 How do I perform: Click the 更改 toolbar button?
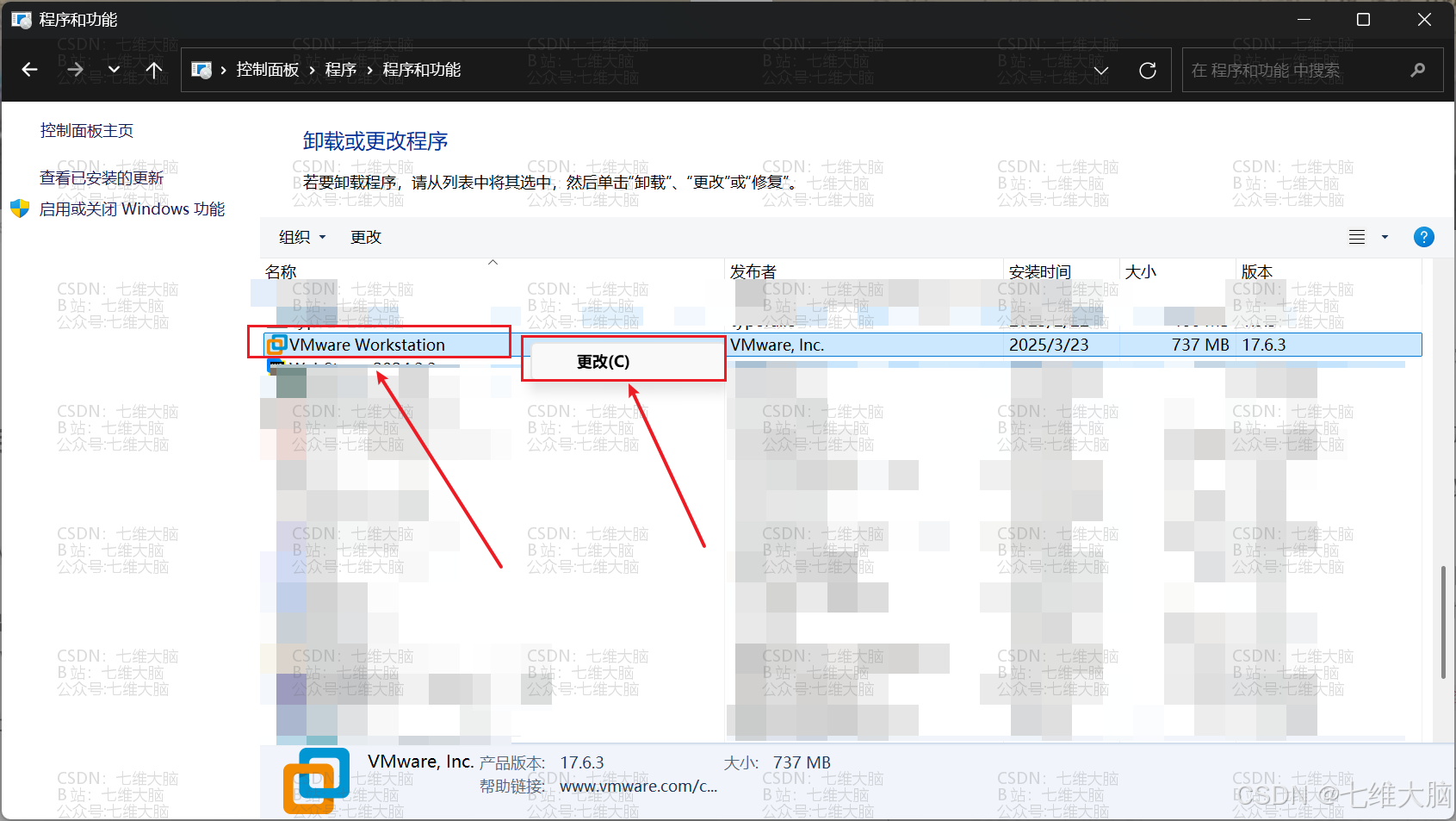[366, 237]
